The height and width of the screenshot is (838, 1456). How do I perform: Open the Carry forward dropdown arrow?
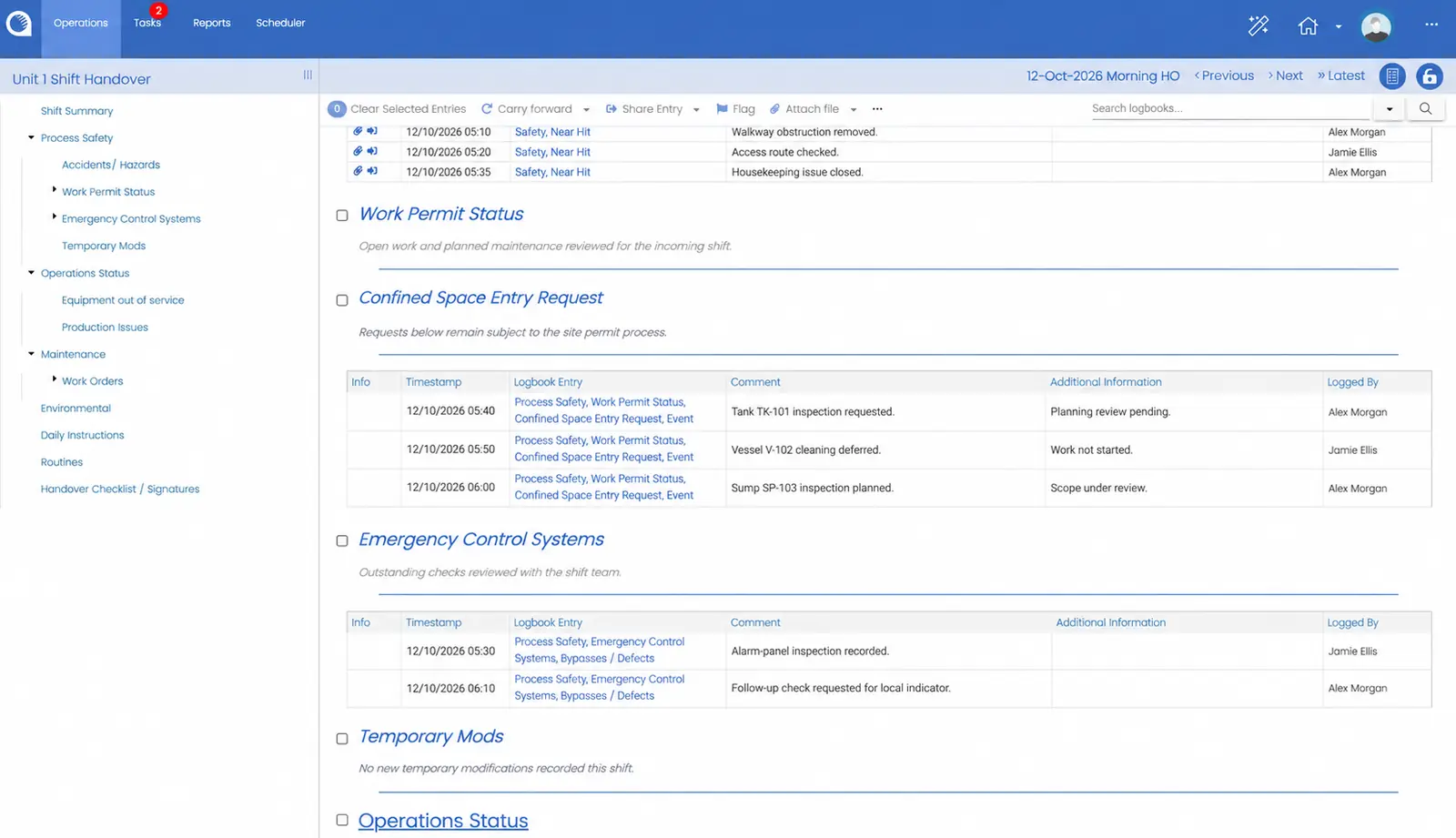pos(586,110)
